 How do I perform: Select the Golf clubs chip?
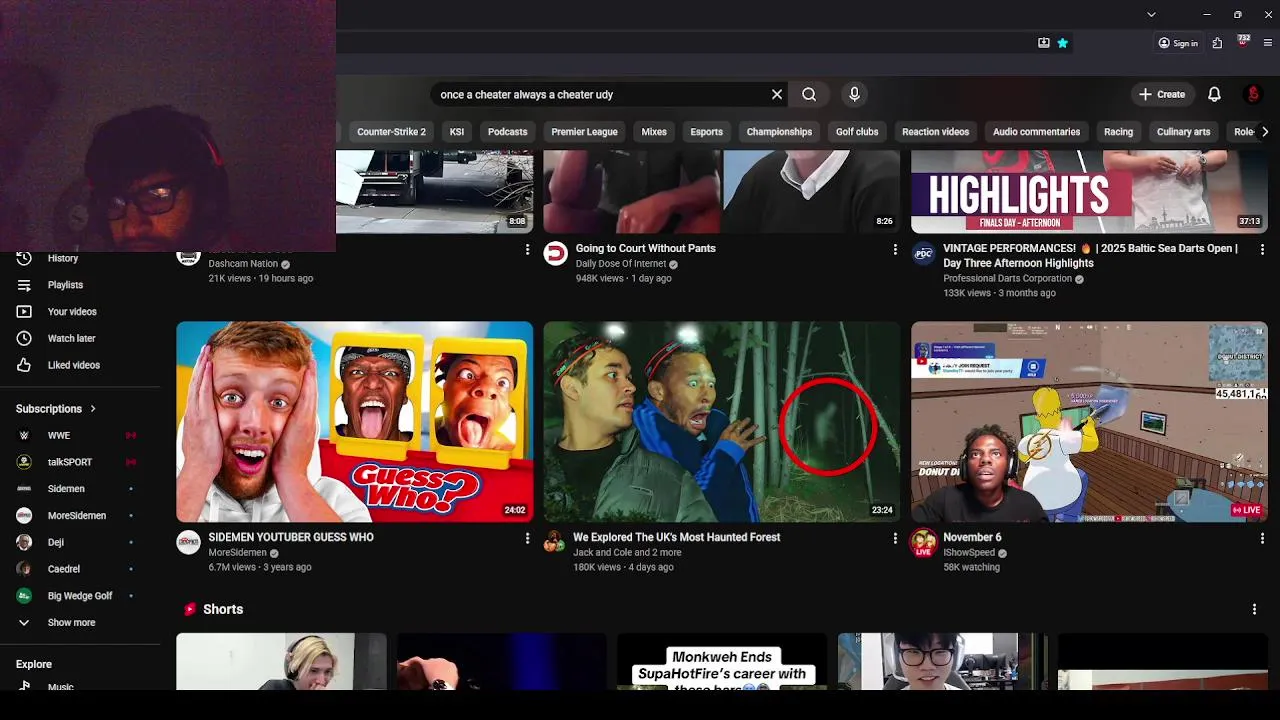857,132
